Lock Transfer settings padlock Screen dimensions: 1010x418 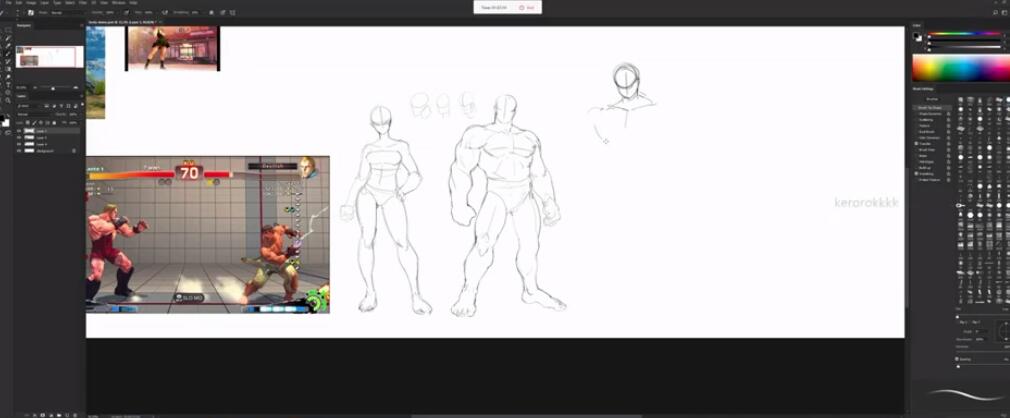coord(948,144)
